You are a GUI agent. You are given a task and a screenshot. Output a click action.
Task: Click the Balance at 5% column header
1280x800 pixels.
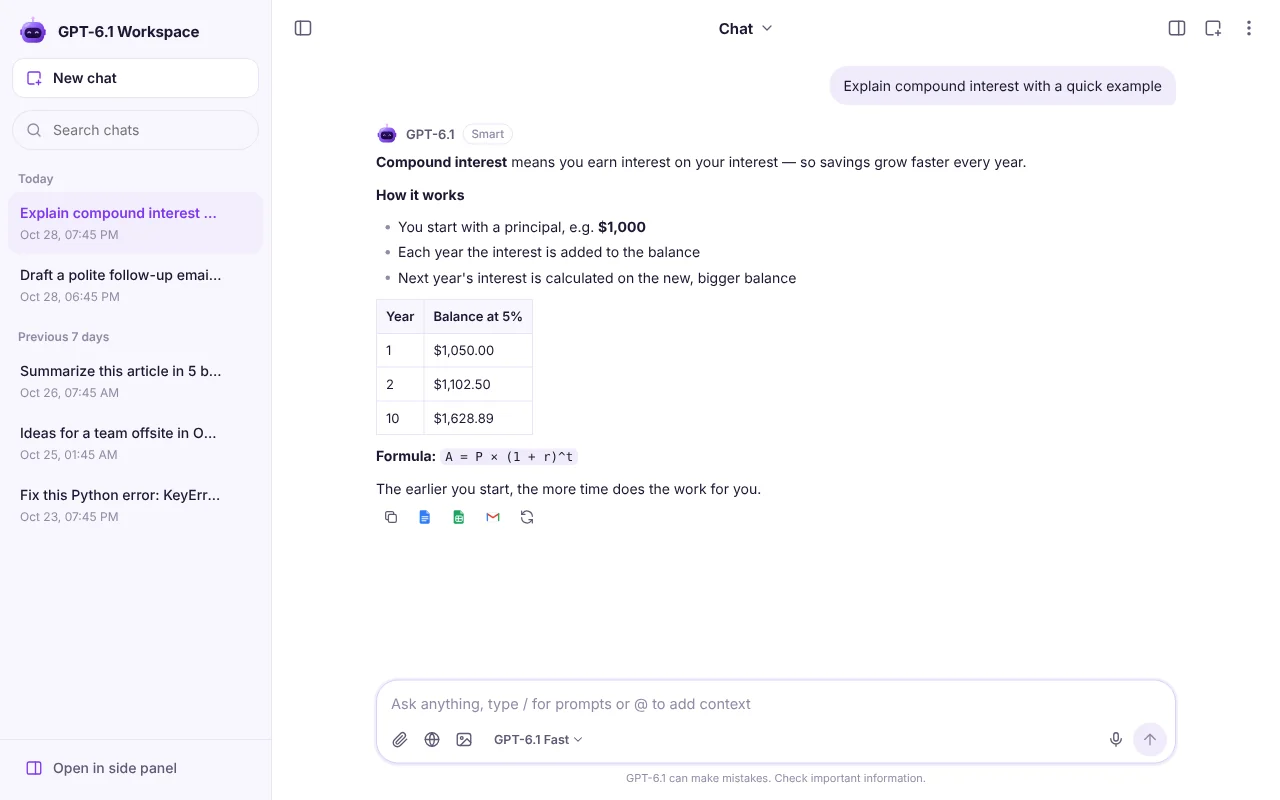coord(478,316)
